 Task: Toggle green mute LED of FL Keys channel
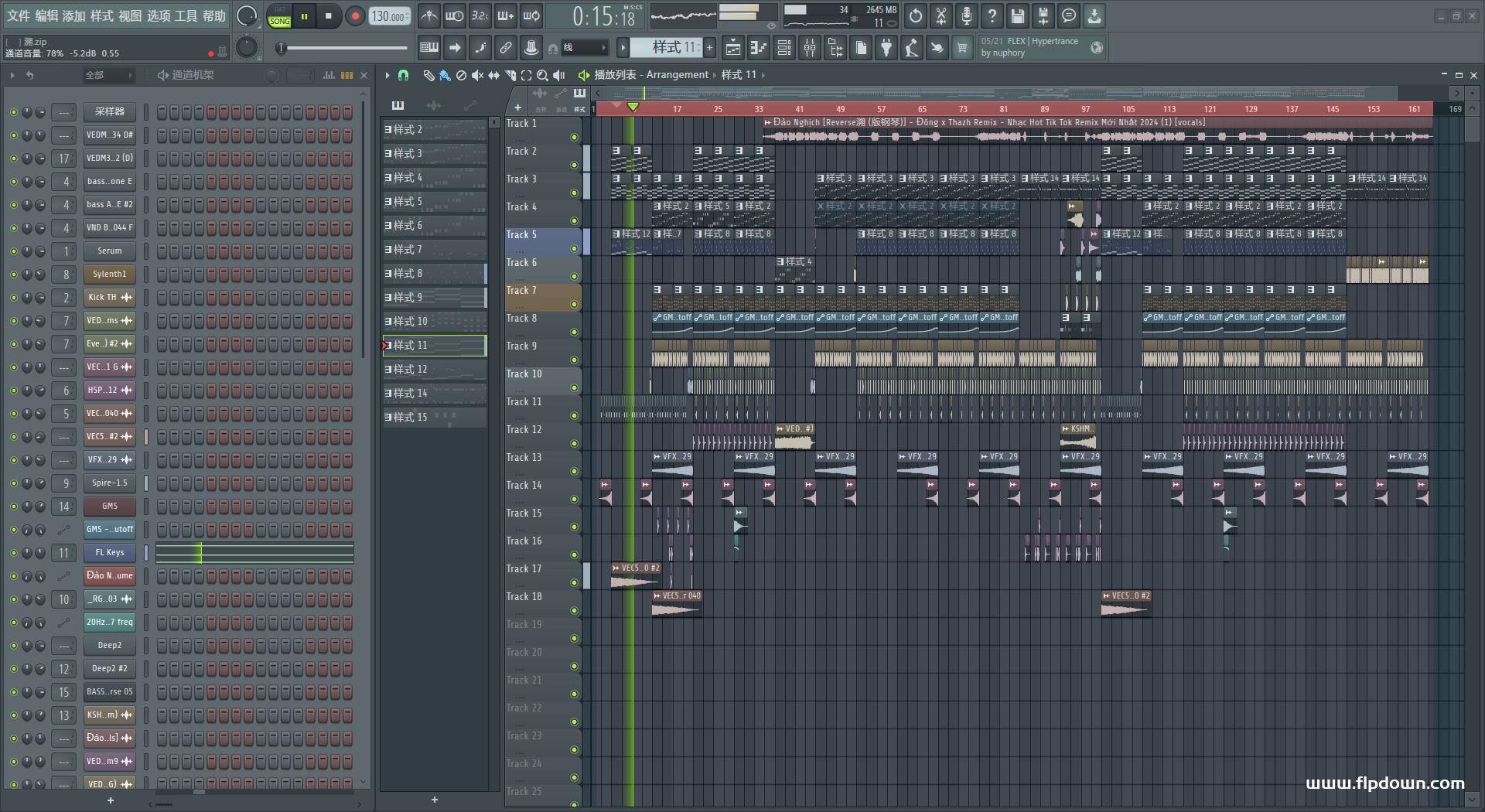(x=13, y=553)
